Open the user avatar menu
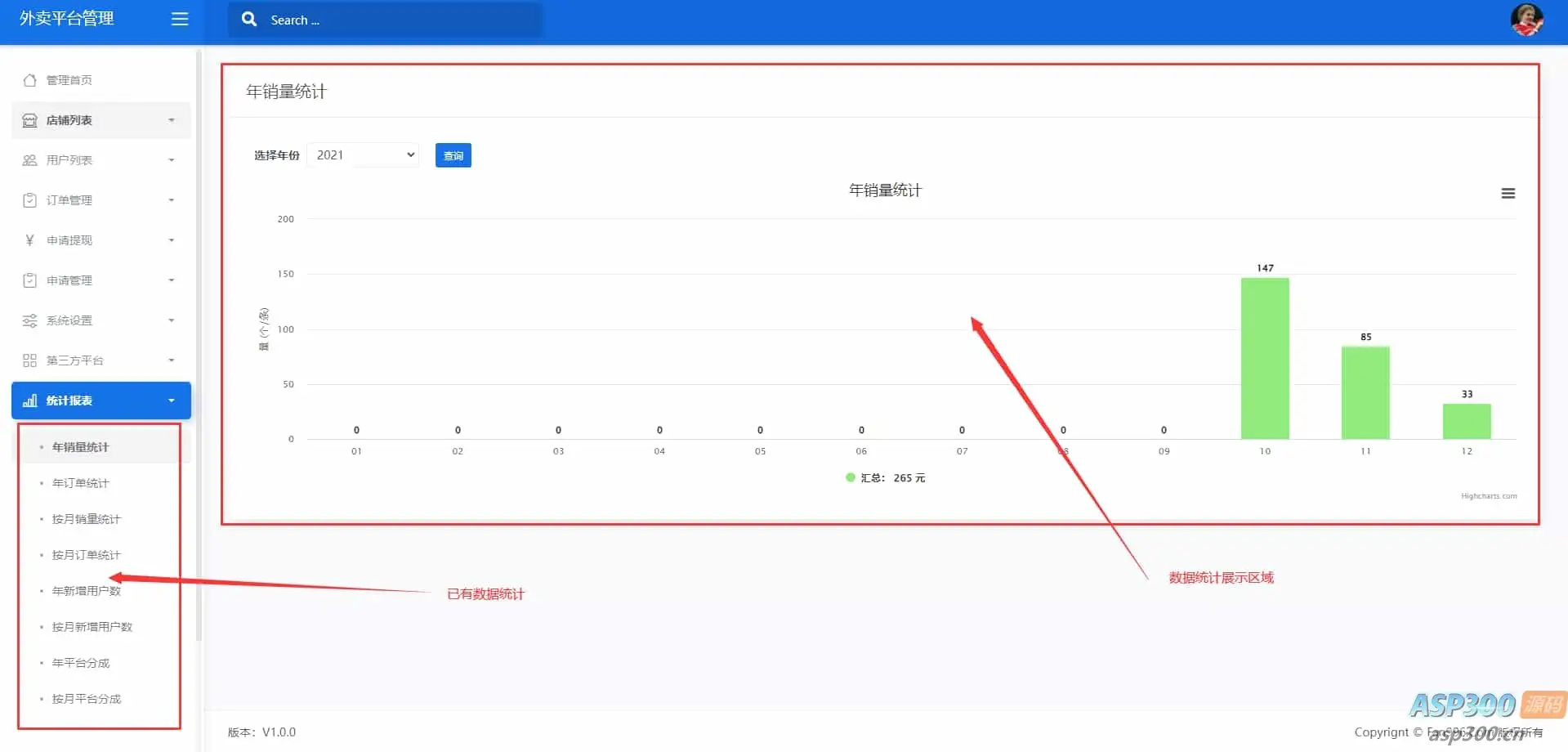This screenshot has height=752, width=1568. tap(1526, 20)
